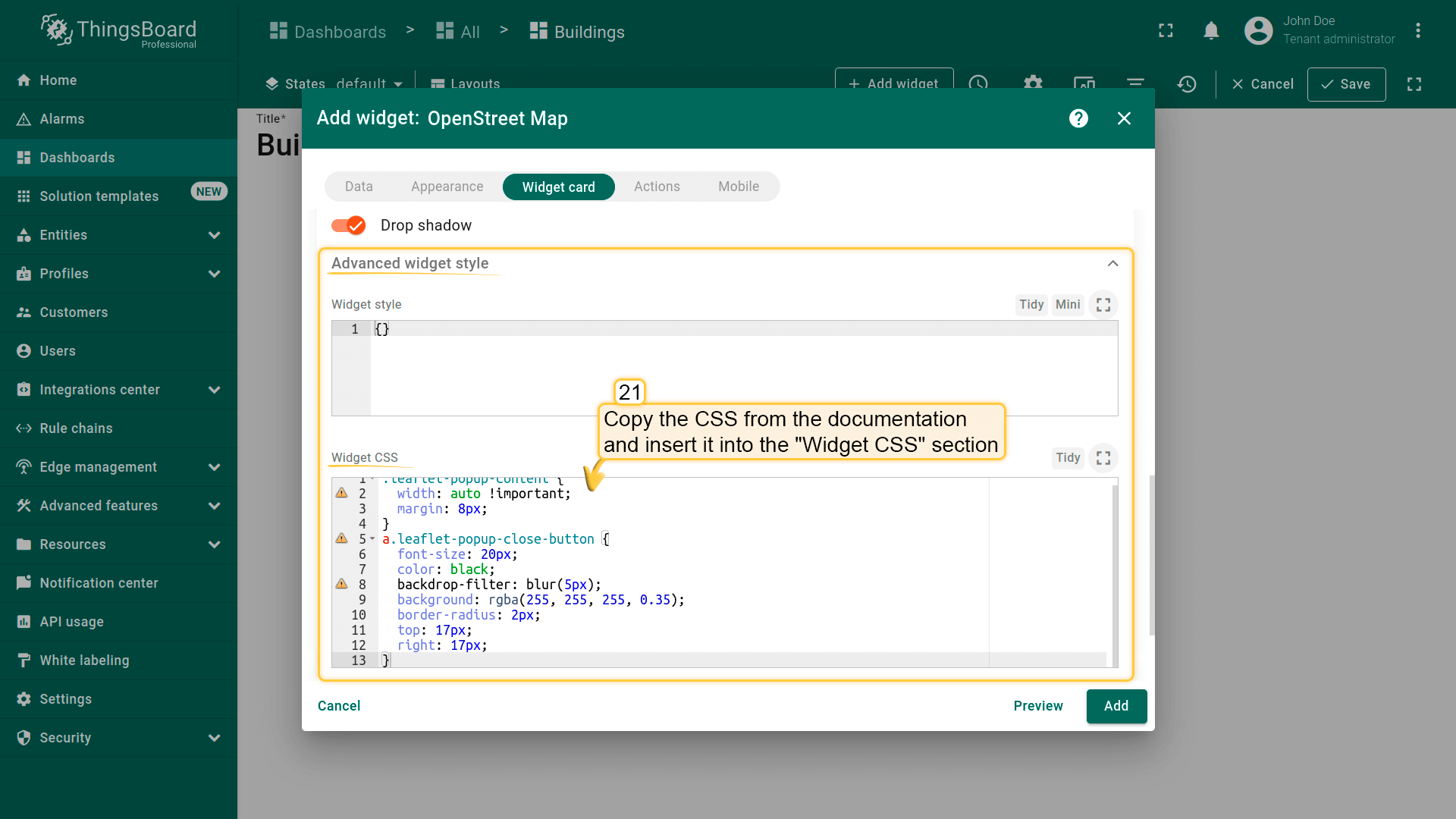Click the Add button

coord(1116,706)
